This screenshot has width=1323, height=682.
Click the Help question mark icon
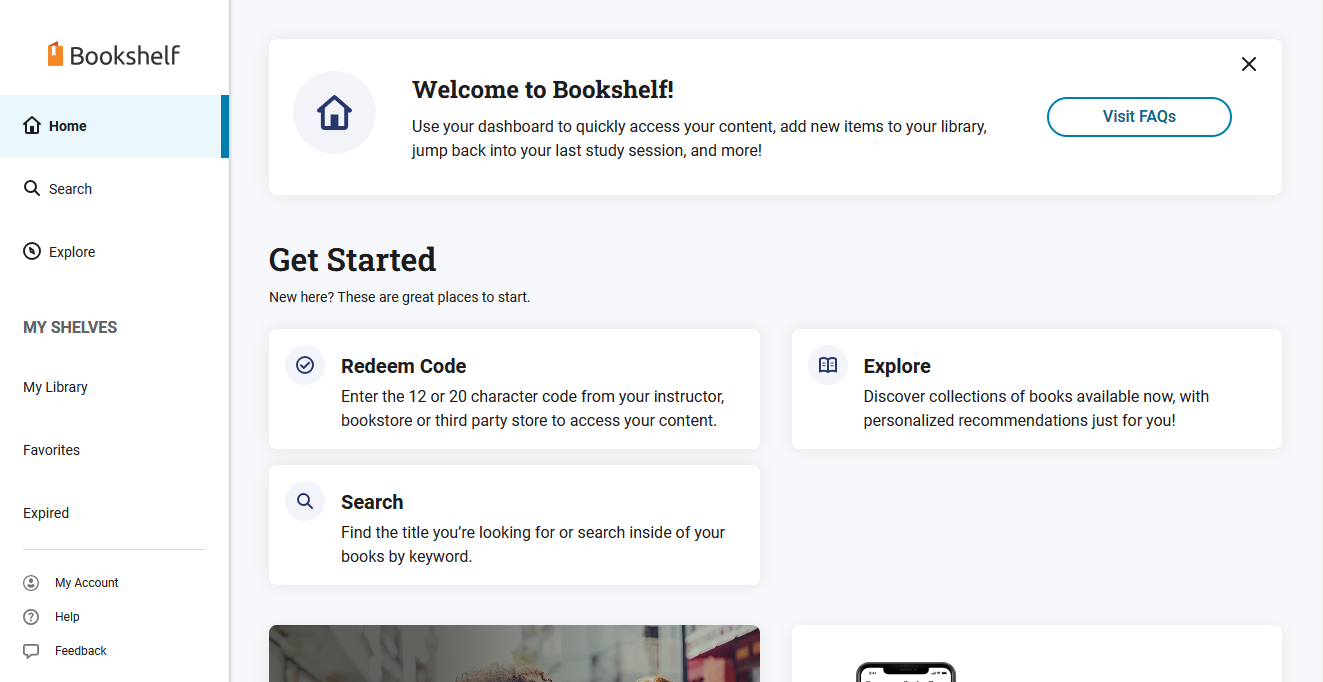31,617
